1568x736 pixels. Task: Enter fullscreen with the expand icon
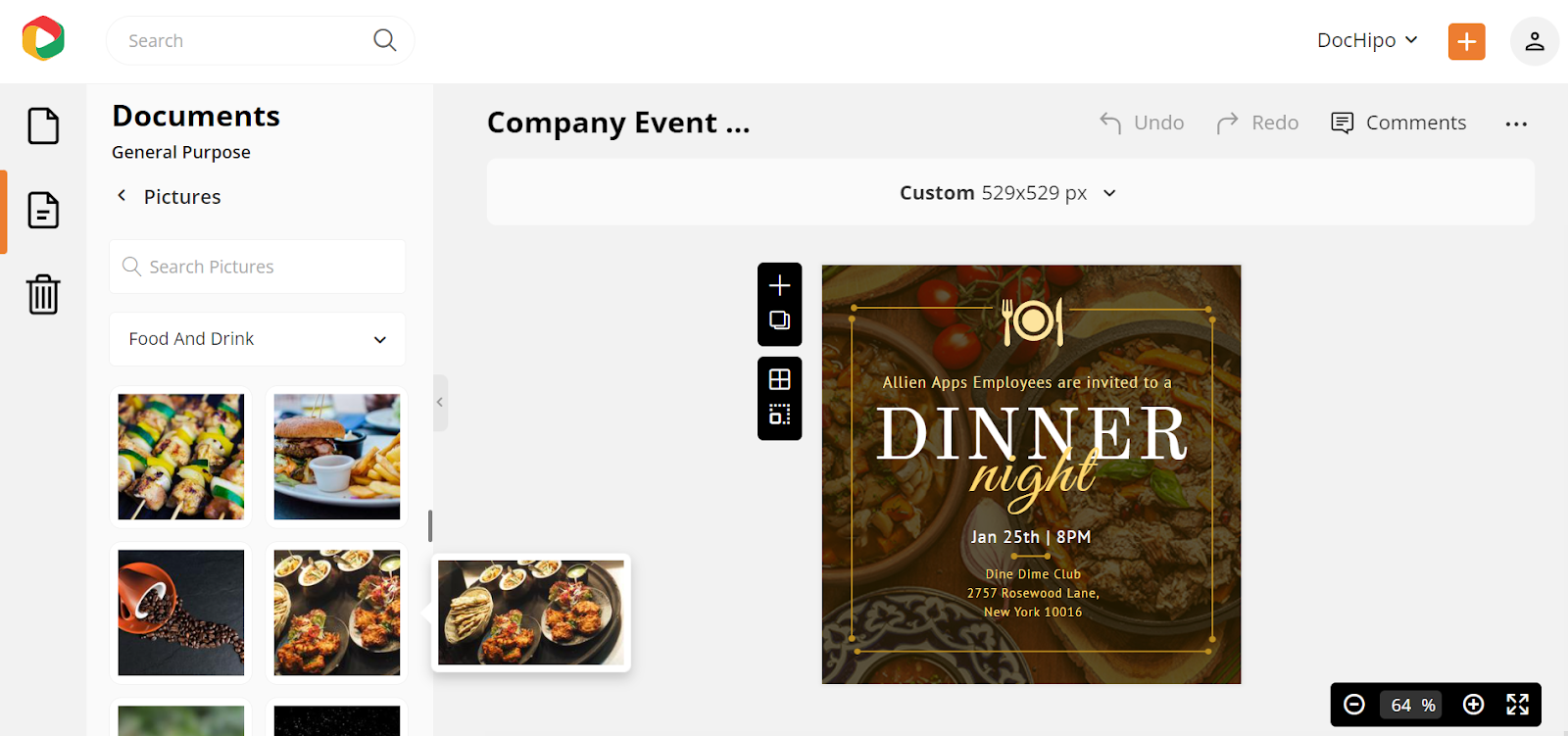(x=1518, y=705)
